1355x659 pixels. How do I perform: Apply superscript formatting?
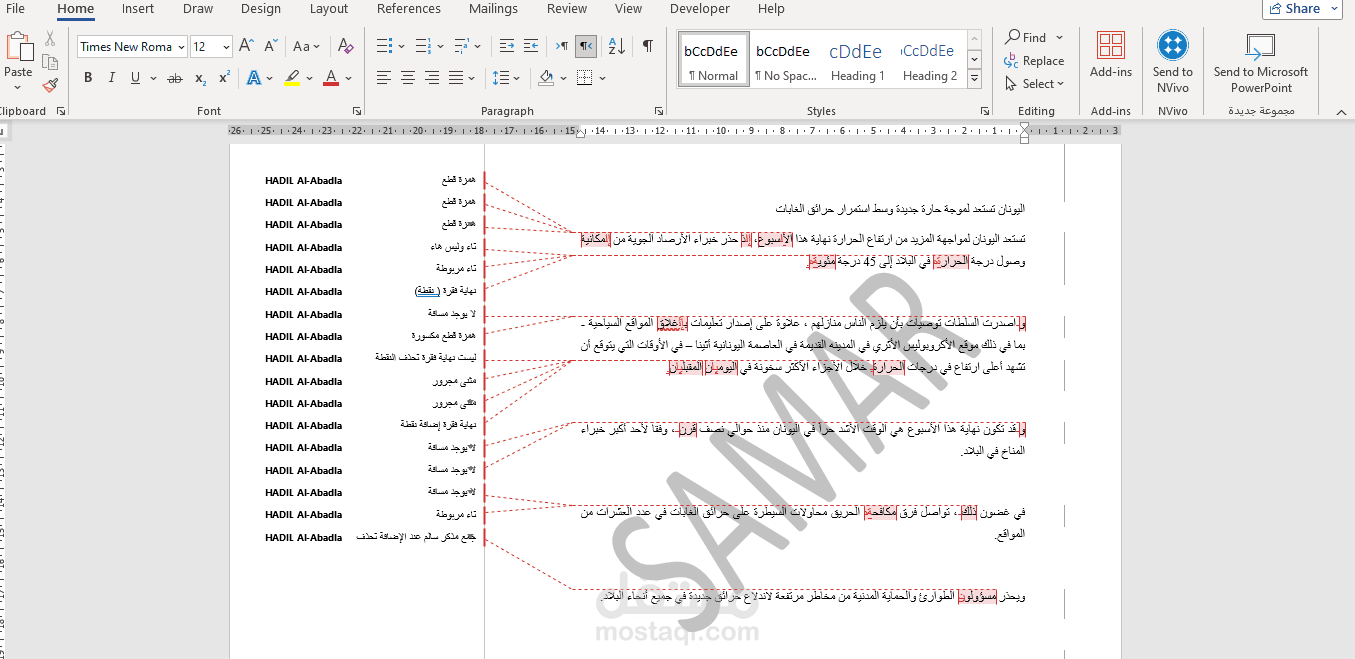[x=224, y=78]
